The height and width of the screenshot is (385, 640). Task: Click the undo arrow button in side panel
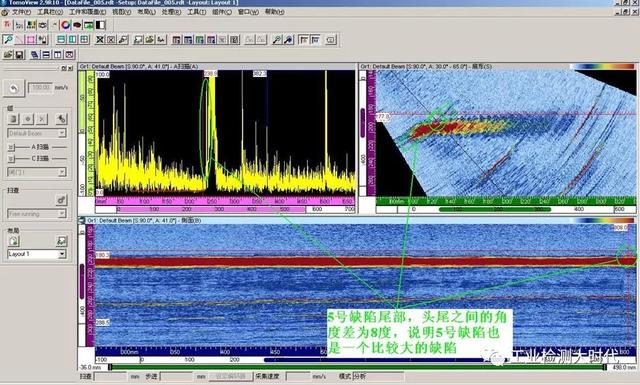click(13, 88)
